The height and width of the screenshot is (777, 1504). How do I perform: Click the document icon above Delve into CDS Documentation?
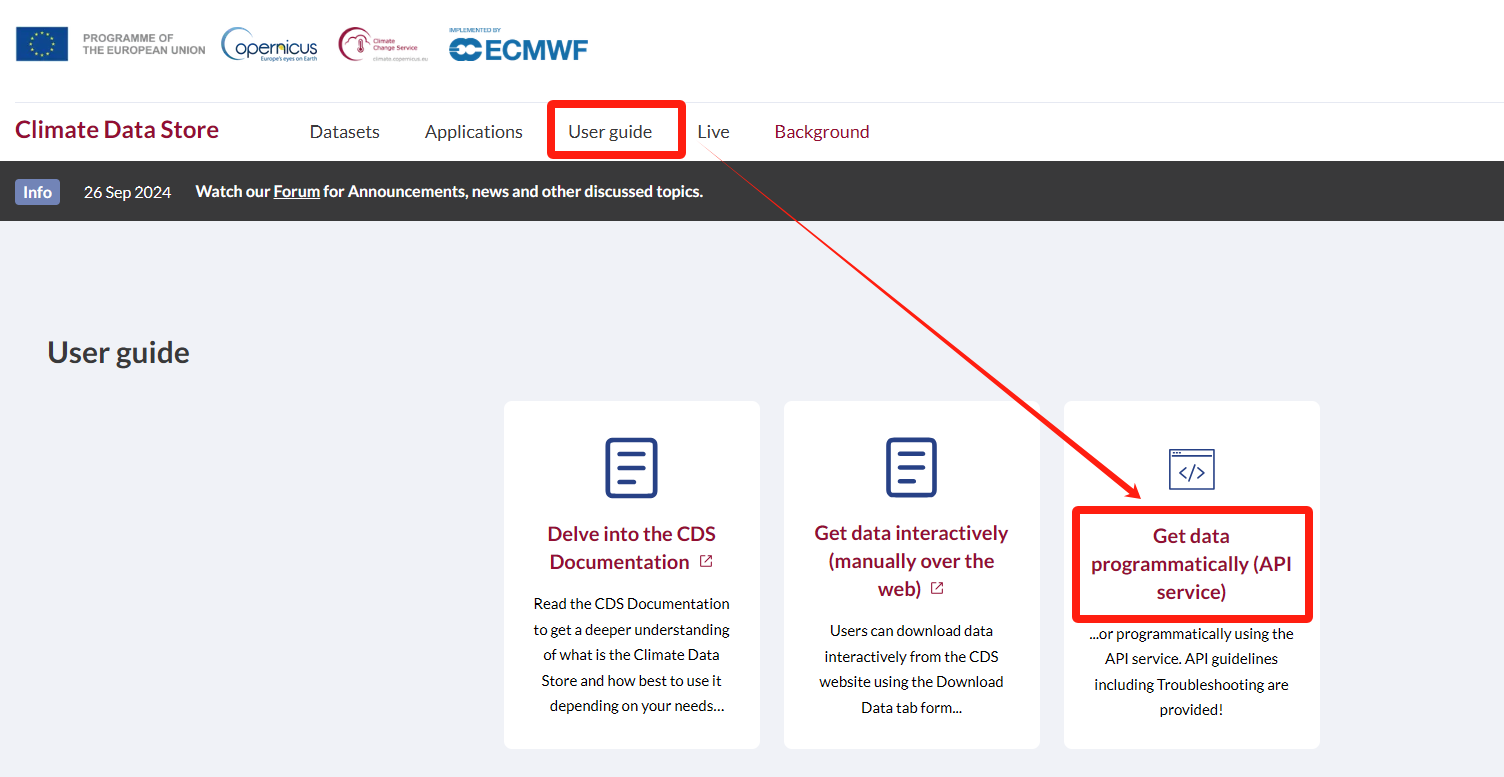click(x=631, y=468)
